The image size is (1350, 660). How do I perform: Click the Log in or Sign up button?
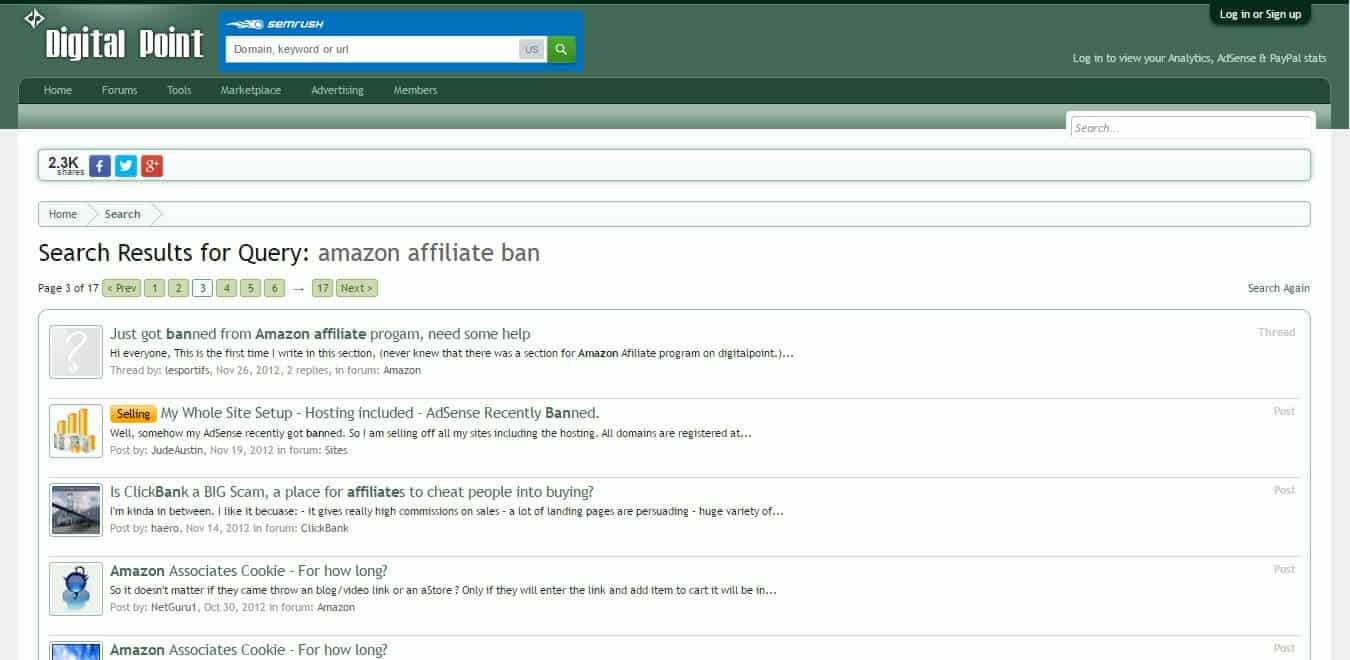(1260, 14)
